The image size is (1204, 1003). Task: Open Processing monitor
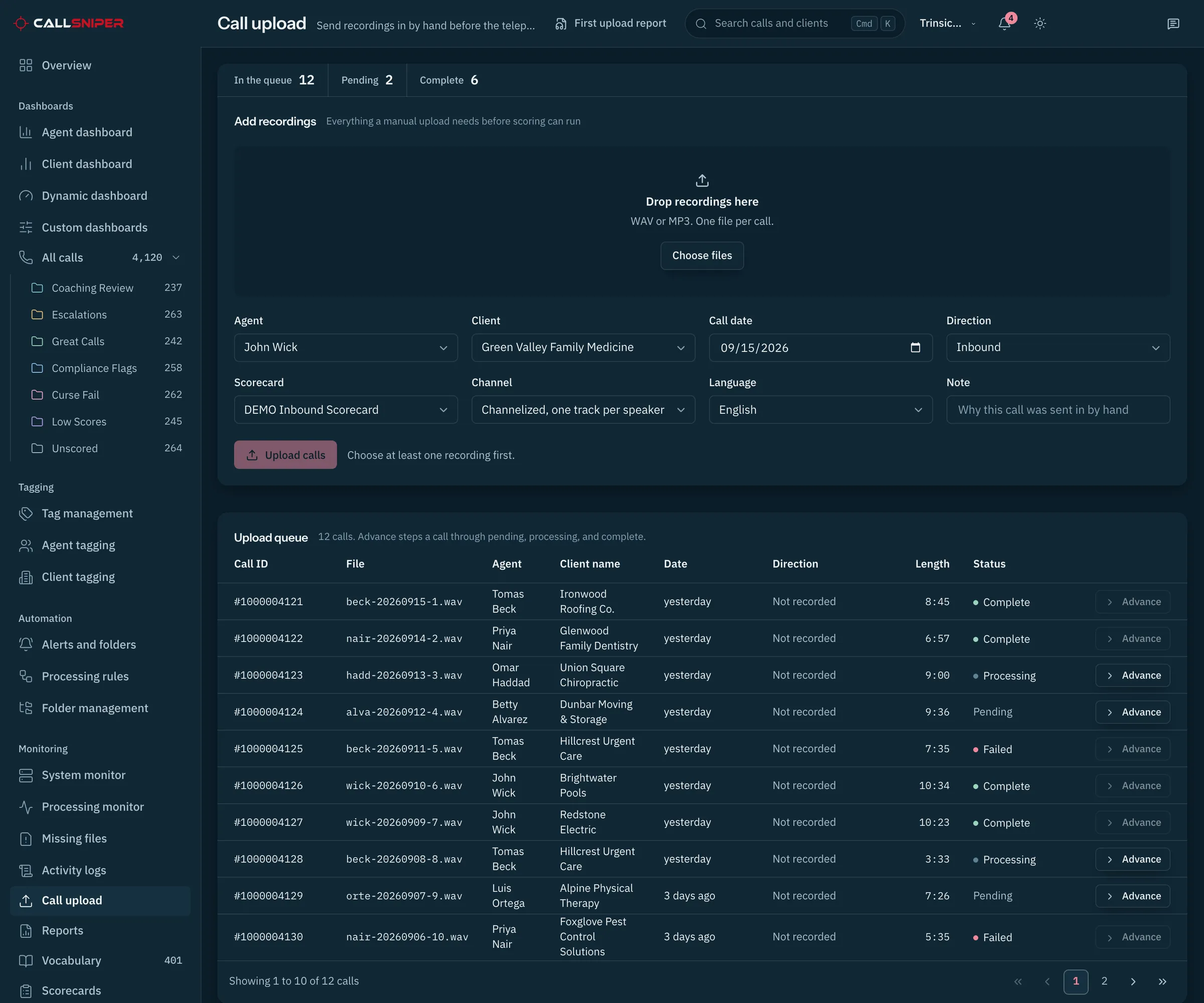[100, 807]
